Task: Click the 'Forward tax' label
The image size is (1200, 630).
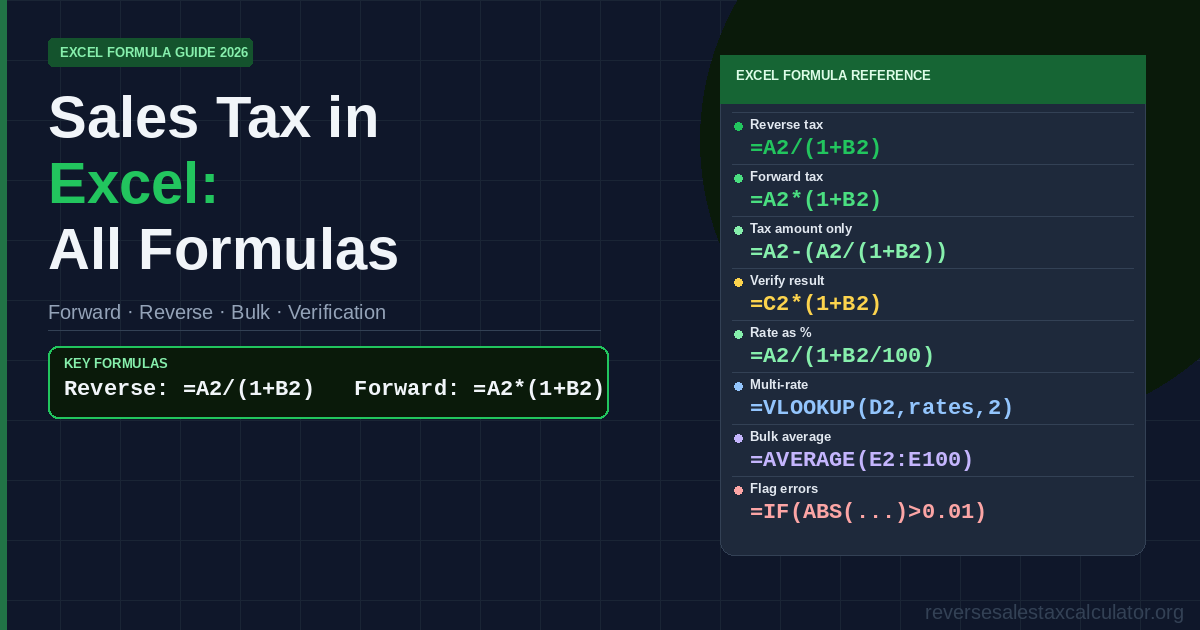Action: click(786, 177)
